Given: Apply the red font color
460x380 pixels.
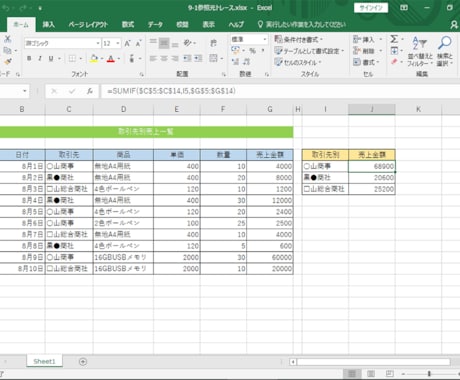Looking at the screenshot, I should click(x=111, y=59).
